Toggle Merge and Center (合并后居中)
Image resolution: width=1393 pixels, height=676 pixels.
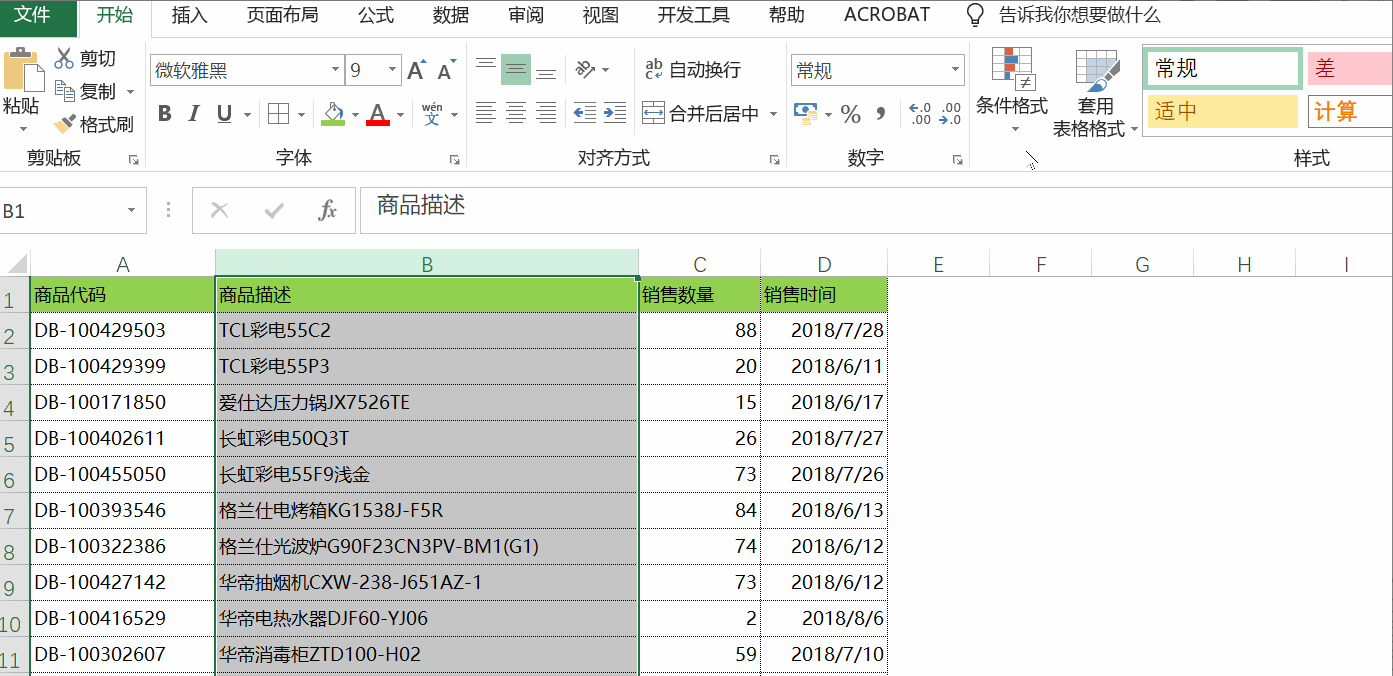(701, 113)
